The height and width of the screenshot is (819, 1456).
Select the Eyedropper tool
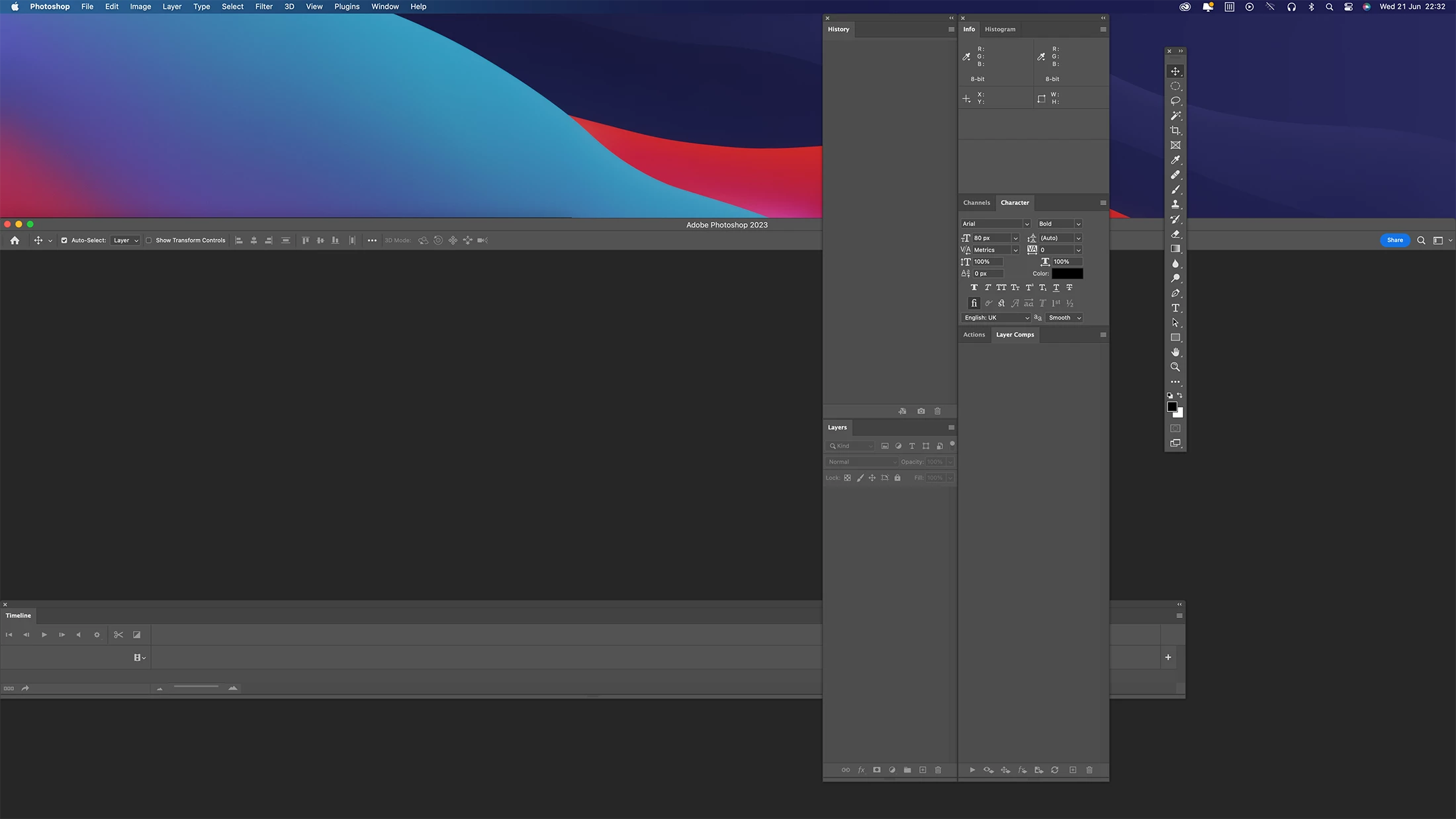coord(1175,160)
